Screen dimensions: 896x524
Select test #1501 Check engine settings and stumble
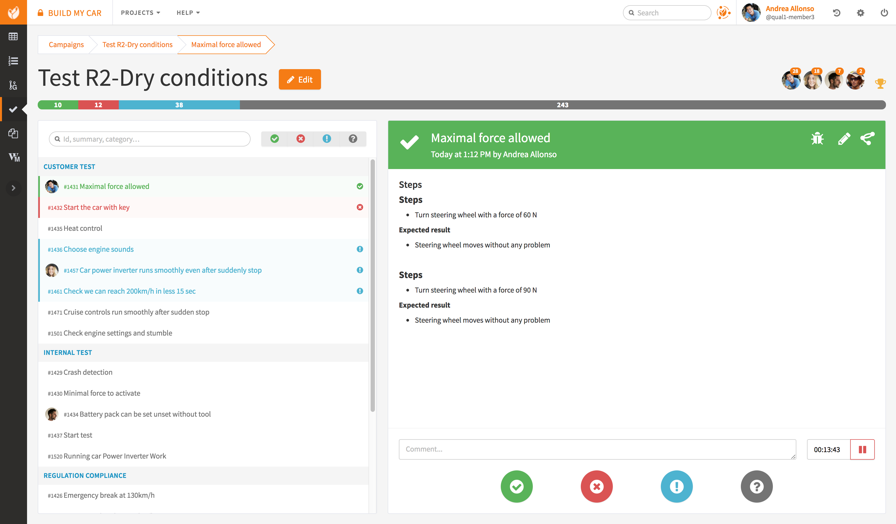(203, 333)
